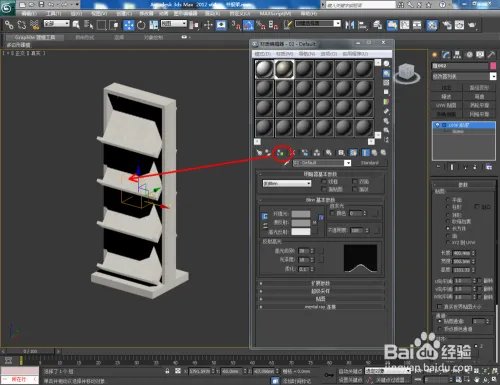
Task: Enable the 面状 faceted checkbox
Action: tap(355, 189)
